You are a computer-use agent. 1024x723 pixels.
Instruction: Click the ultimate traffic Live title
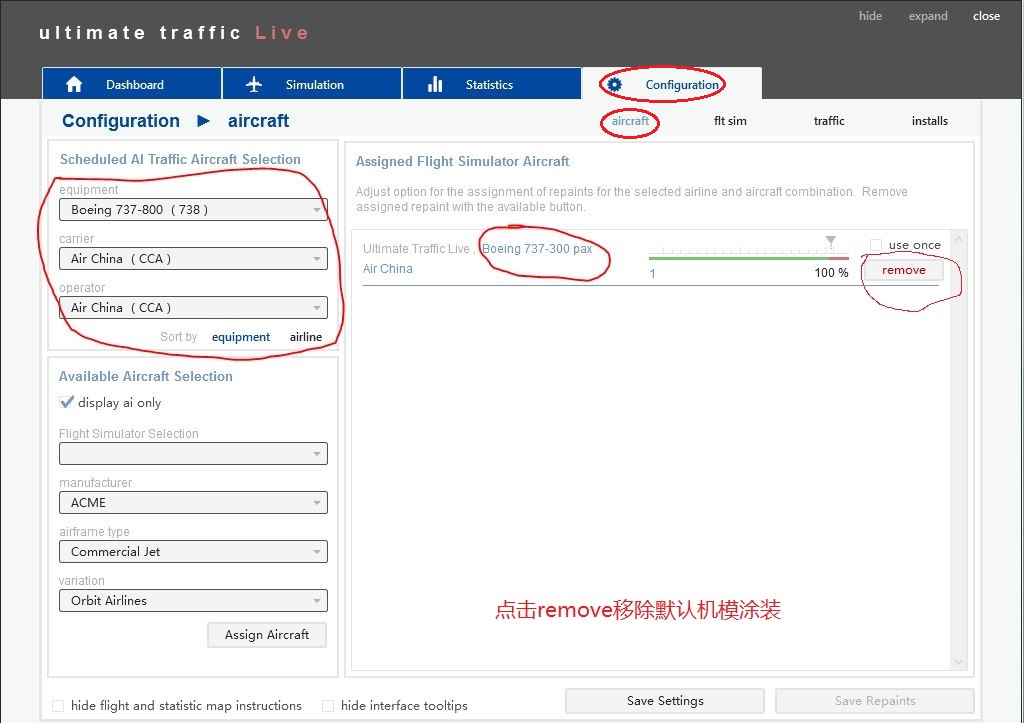click(x=173, y=33)
